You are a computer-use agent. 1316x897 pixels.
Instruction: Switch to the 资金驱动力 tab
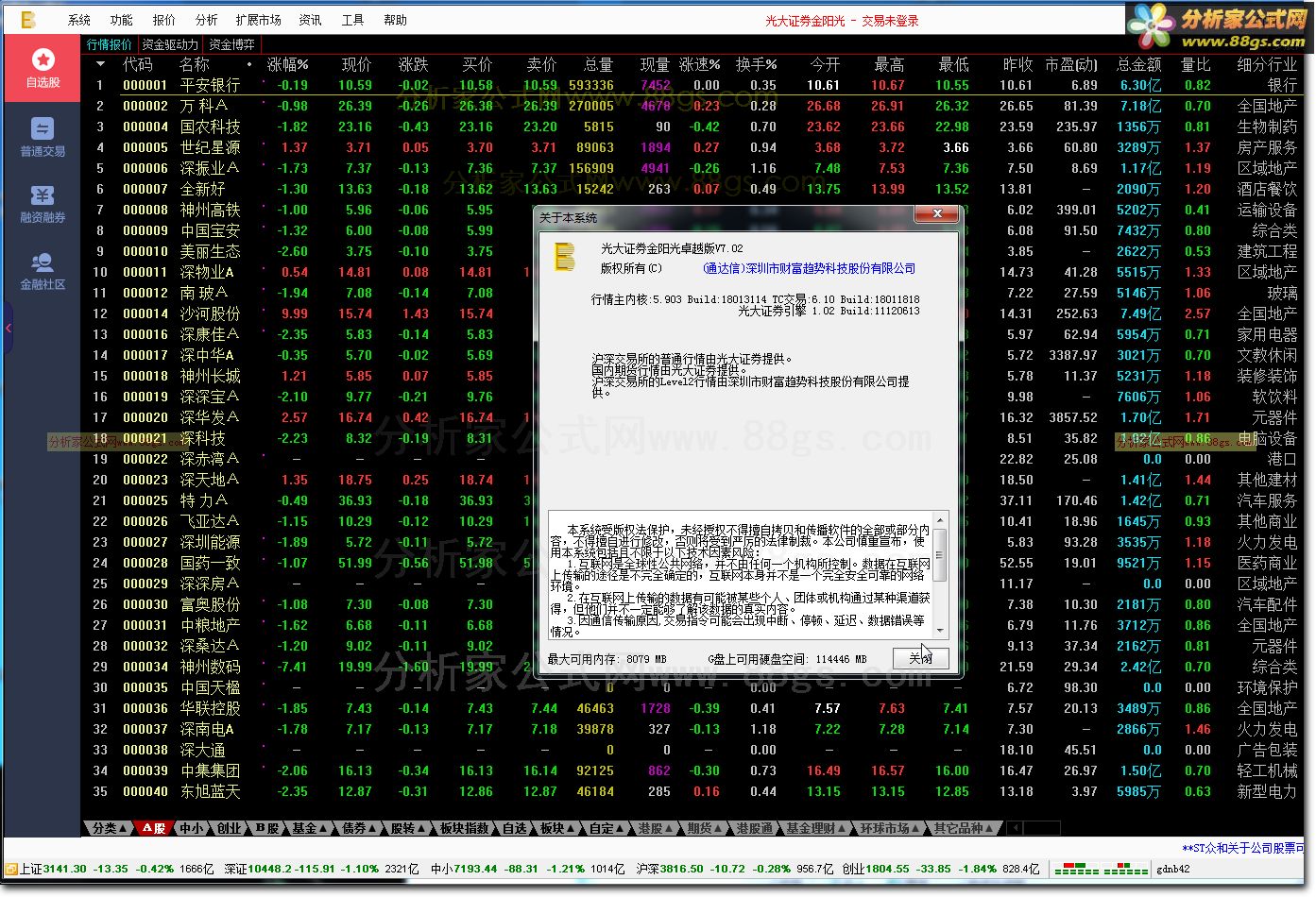pos(170,44)
